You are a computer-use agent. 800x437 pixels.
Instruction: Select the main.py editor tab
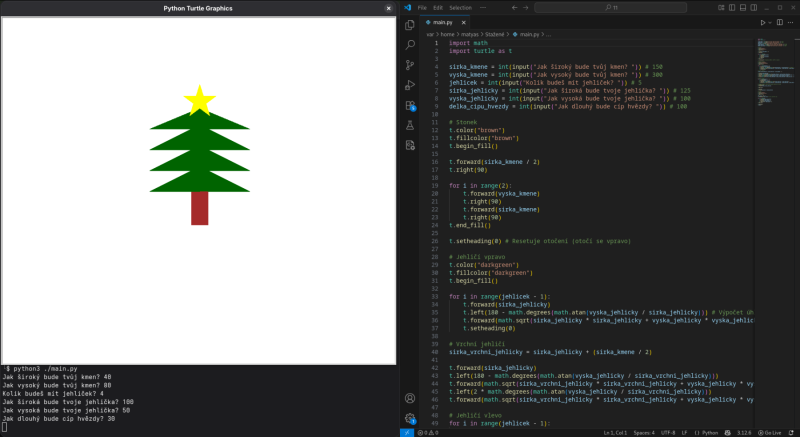coord(442,21)
